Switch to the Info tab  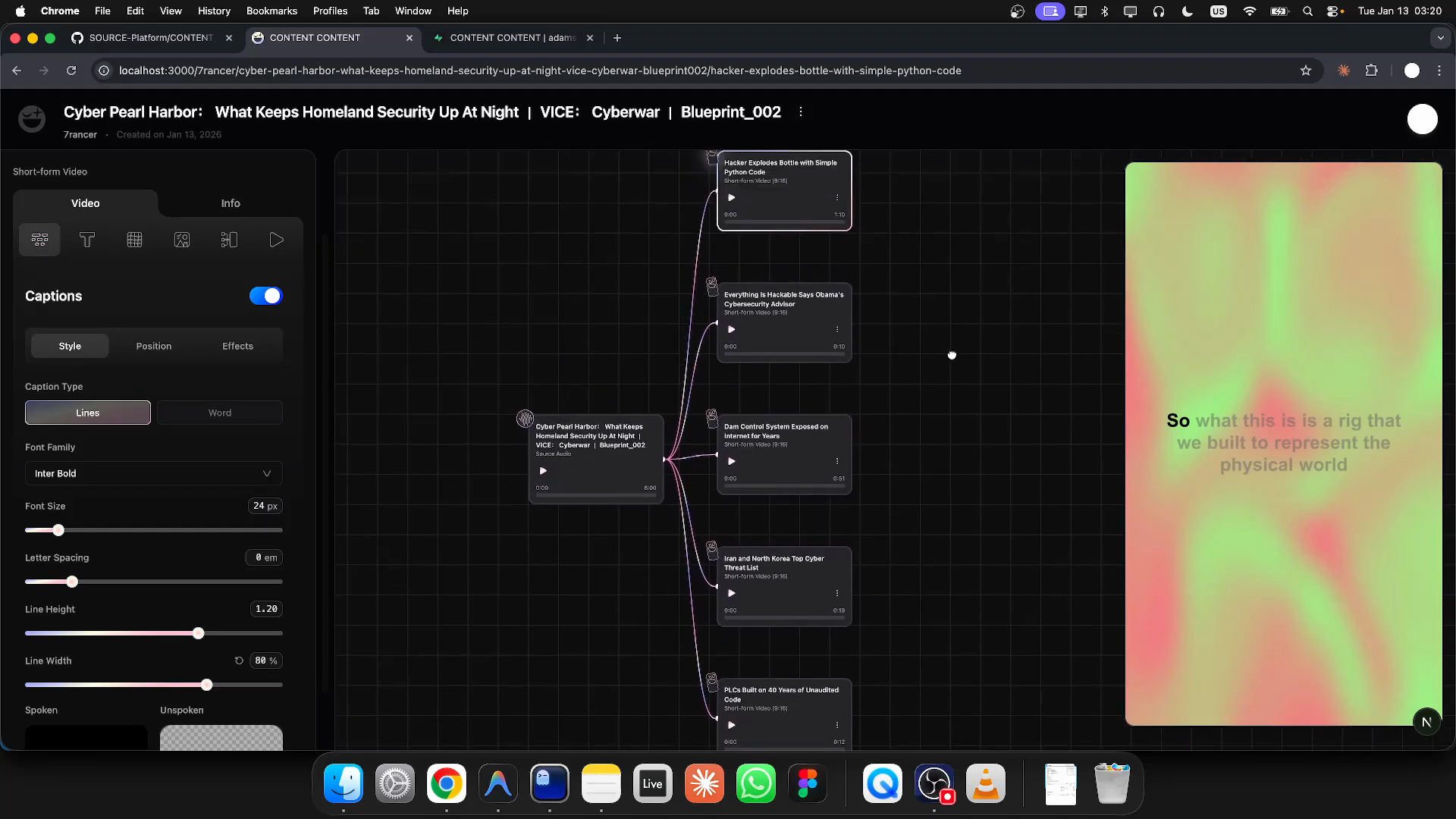(231, 203)
